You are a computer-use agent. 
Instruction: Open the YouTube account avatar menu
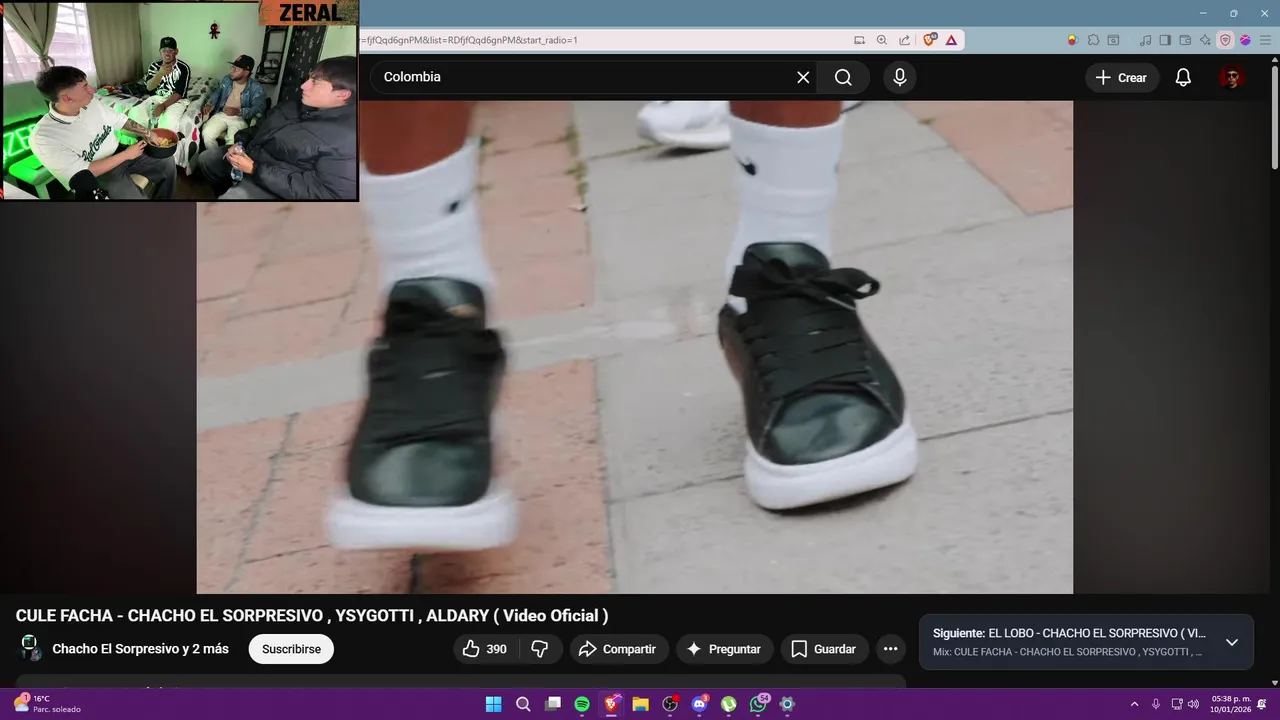pyautogui.click(x=1232, y=77)
